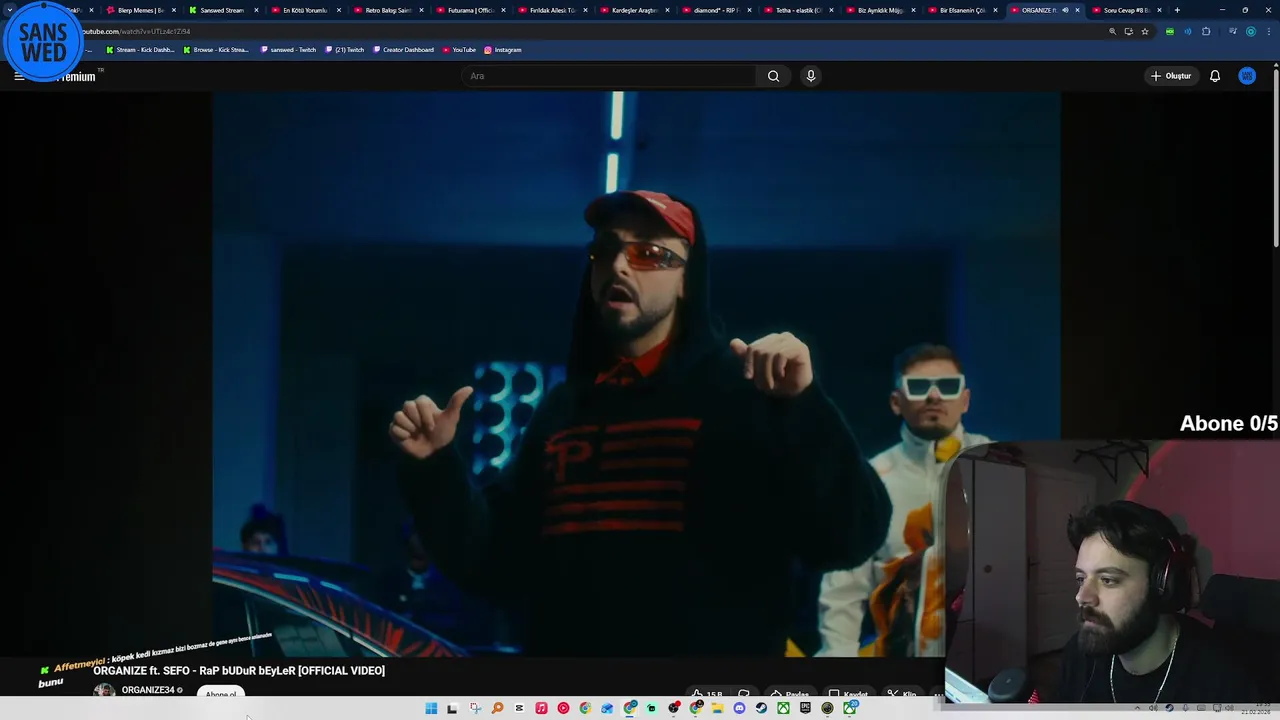Click the video title text ORGANIZE ft. SEFO

[x=239, y=671]
